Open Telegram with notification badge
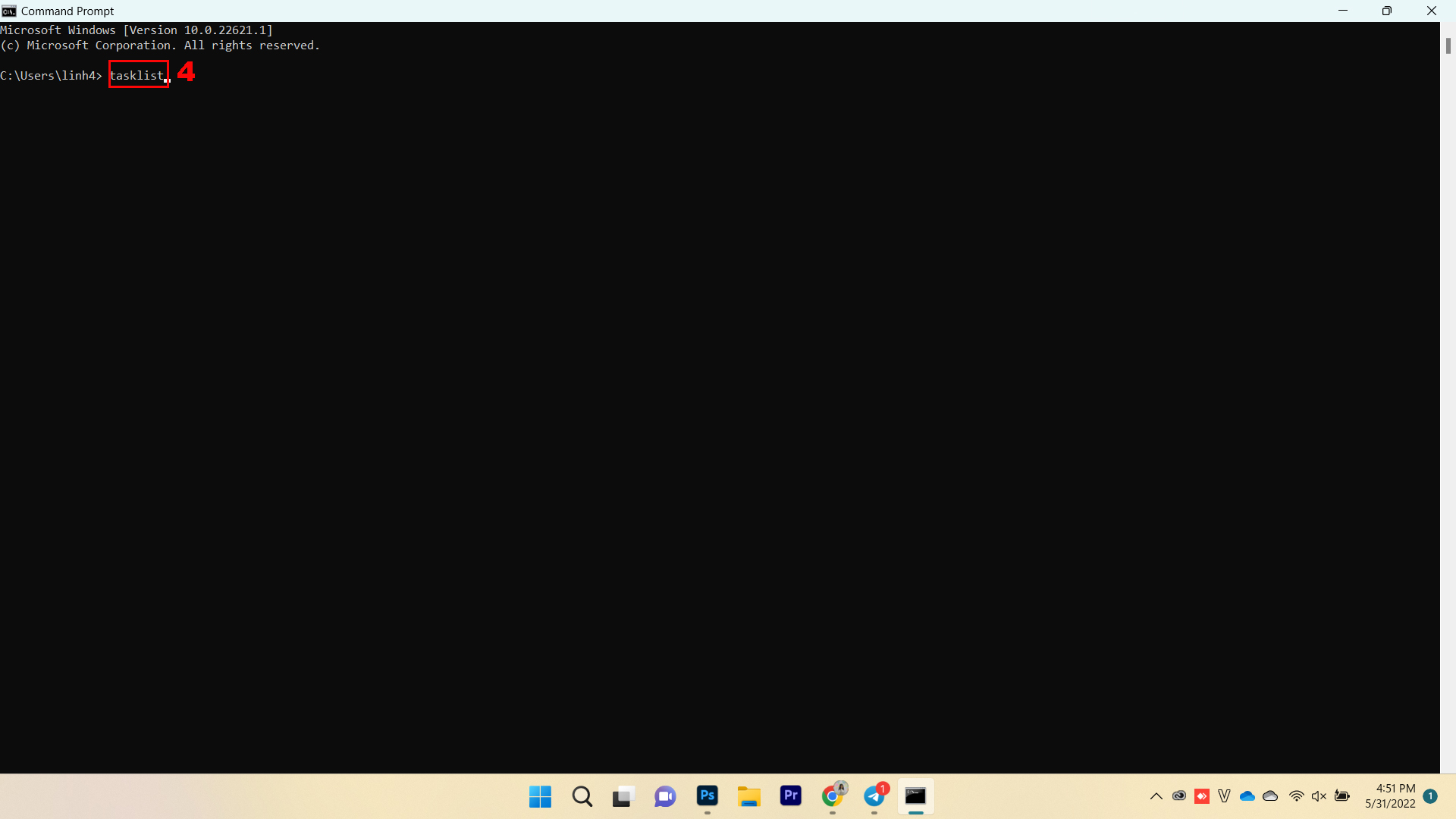The height and width of the screenshot is (819, 1456). 874,796
